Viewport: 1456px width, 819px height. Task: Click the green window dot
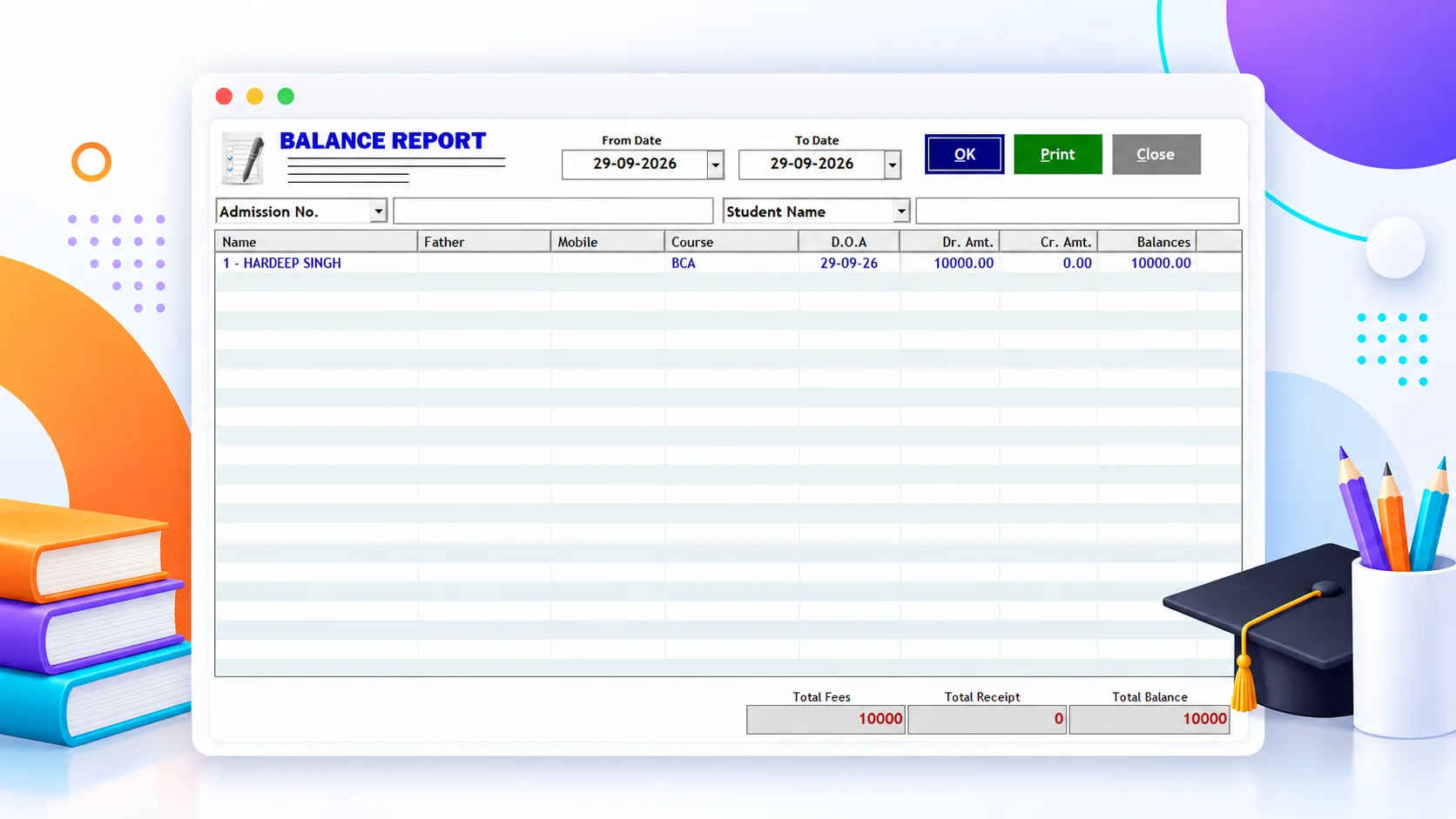(286, 96)
